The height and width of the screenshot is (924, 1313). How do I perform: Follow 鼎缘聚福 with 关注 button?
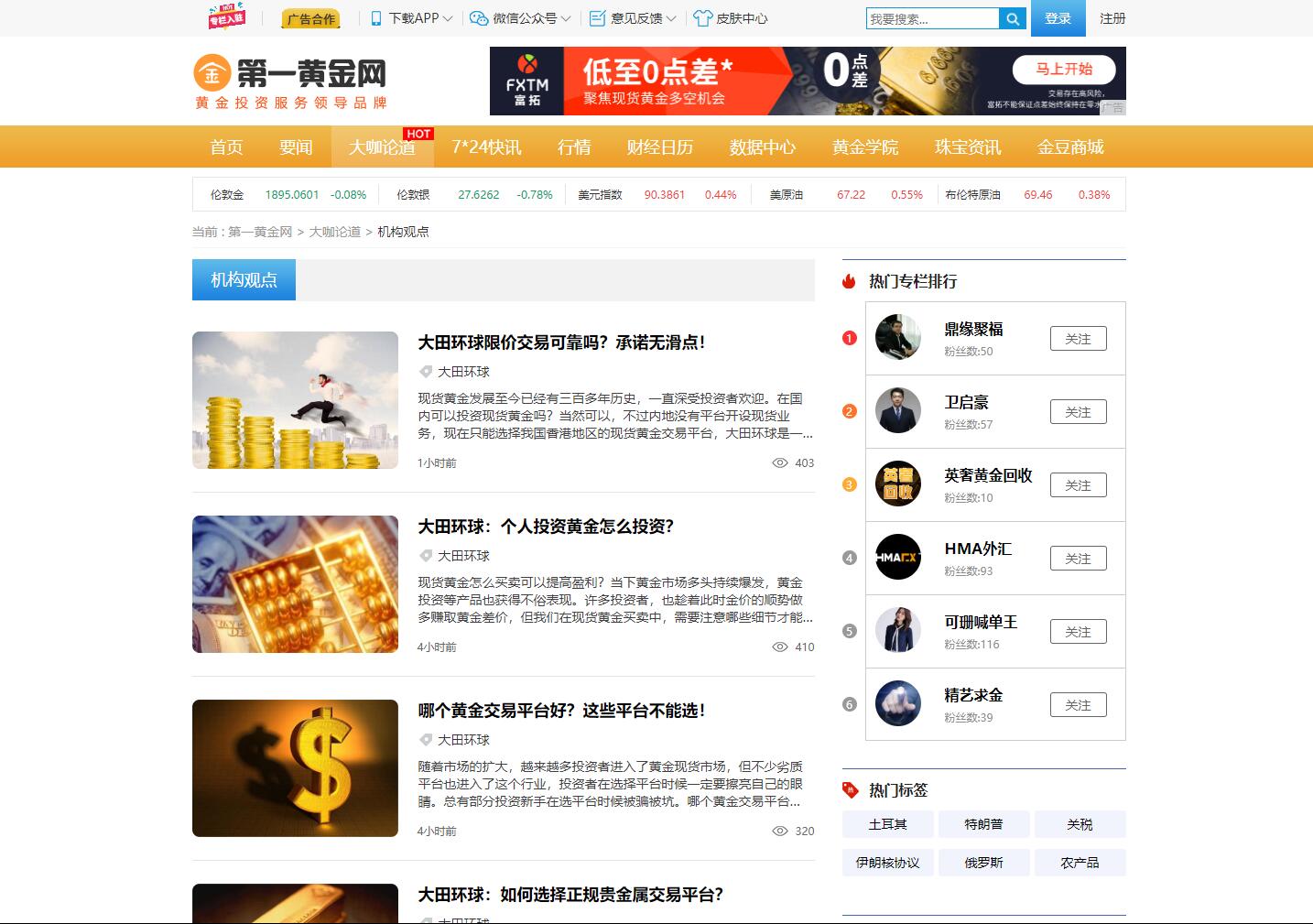click(x=1078, y=339)
